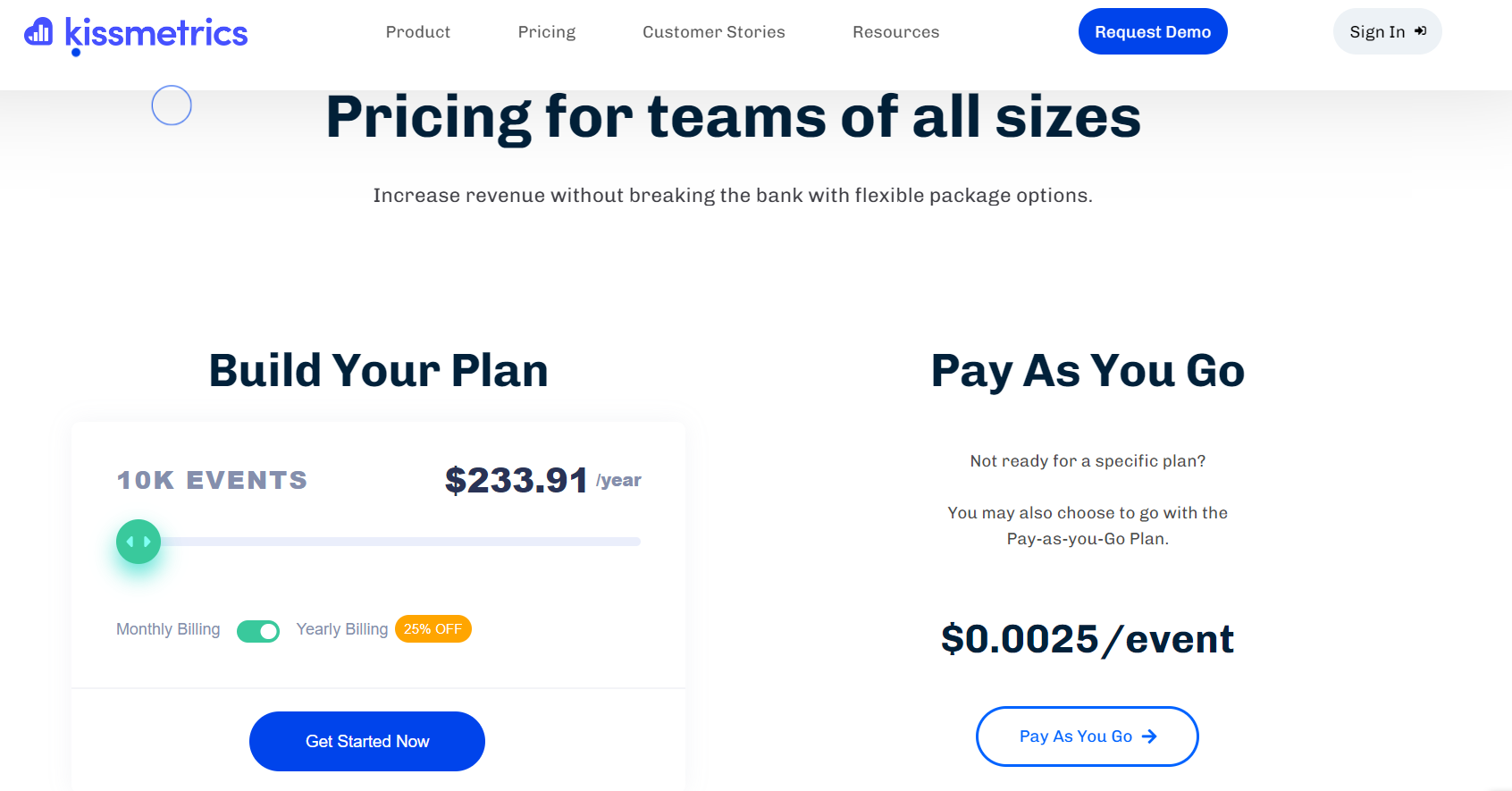Click the 10K EVENTS label
The width and height of the screenshot is (1512, 791).
pos(213,480)
